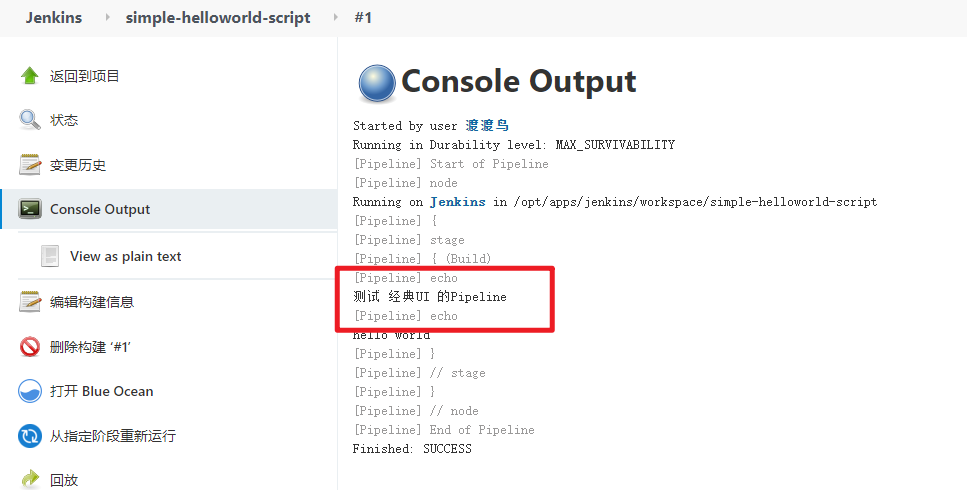
Task: Expand the breadcrumb arrow after Jenkins
Action: click(x=108, y=17)
